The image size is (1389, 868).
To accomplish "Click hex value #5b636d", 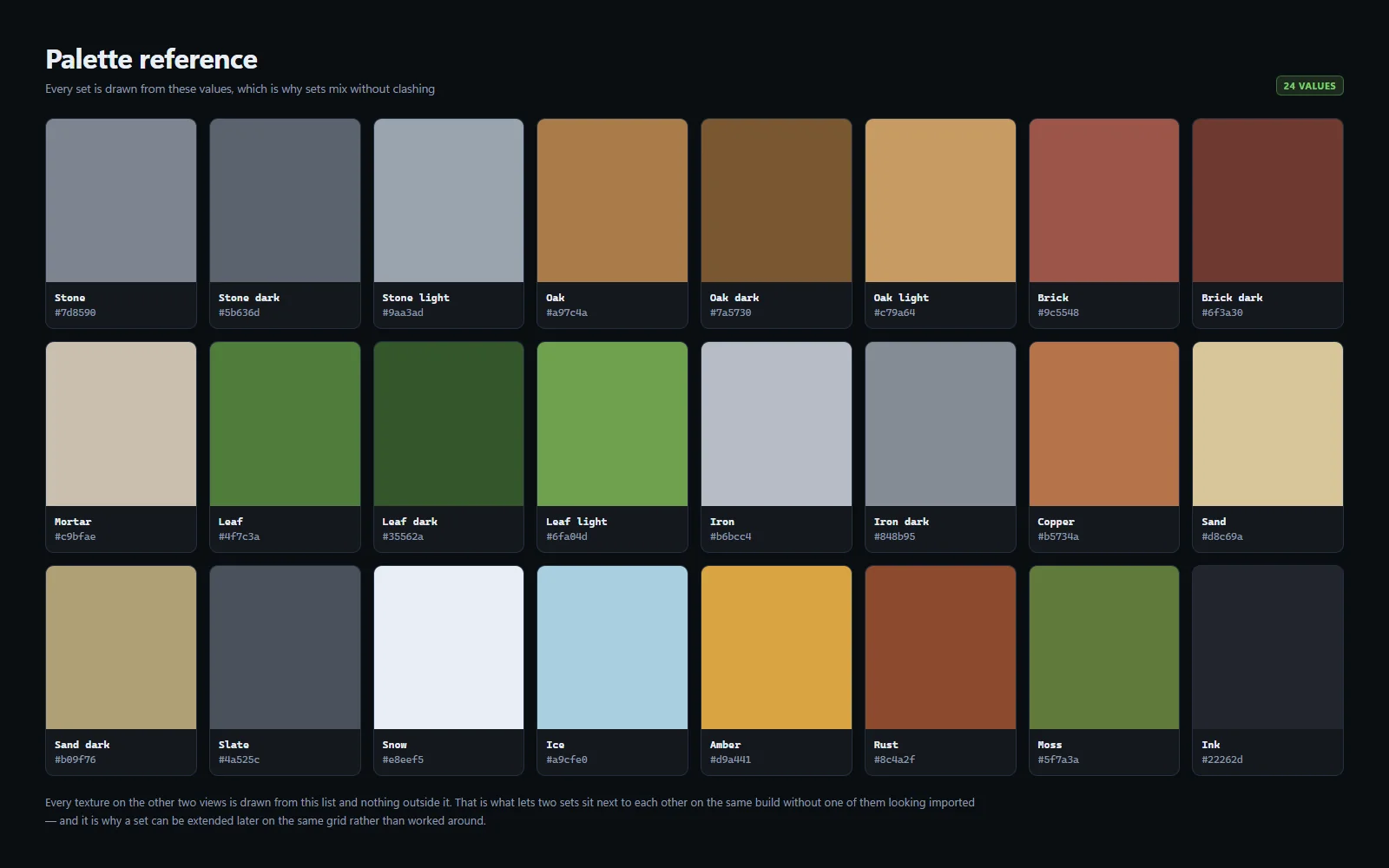I will (x=239, y=312).
